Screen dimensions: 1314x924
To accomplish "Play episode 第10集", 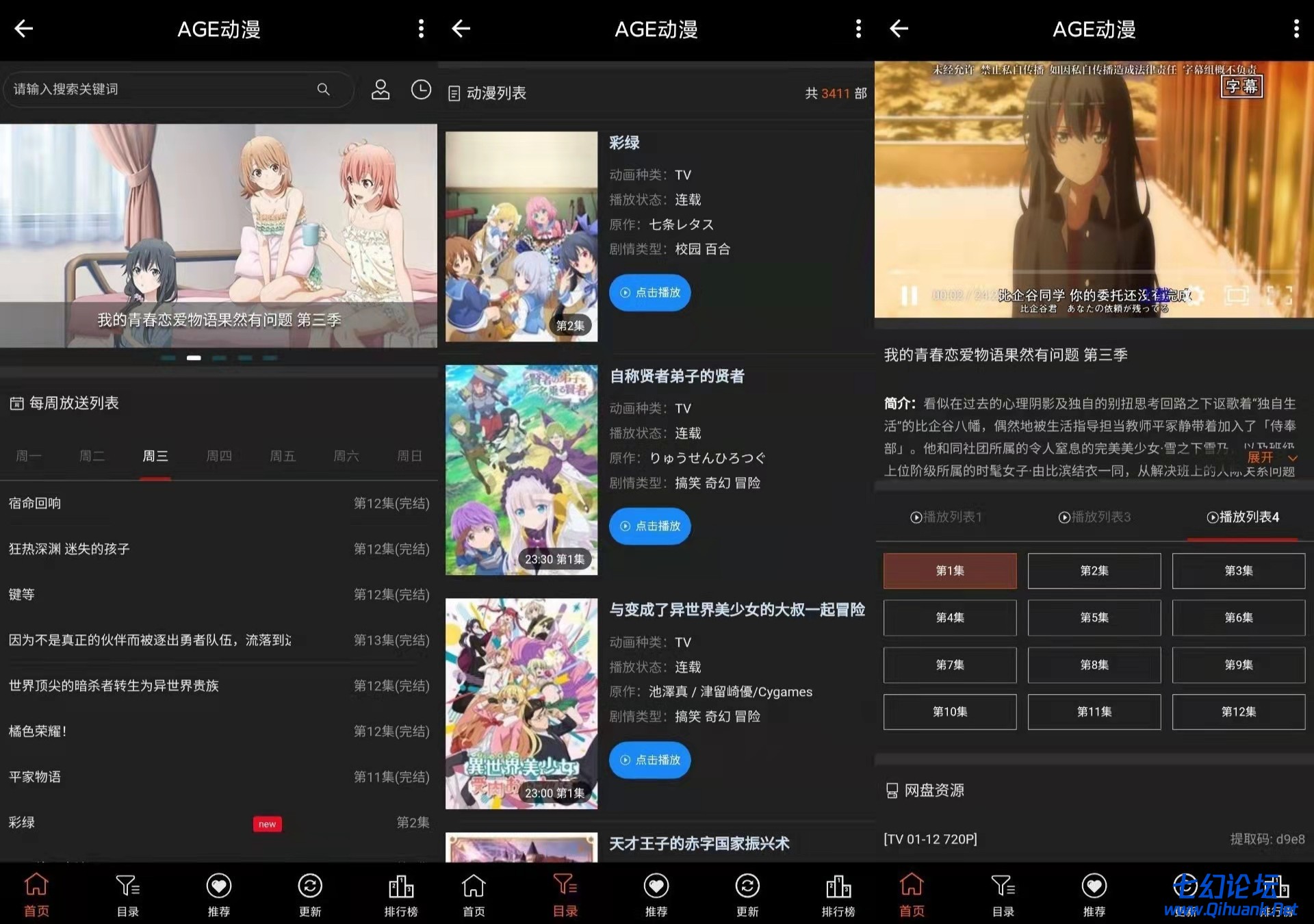I will tap(950, 712).
